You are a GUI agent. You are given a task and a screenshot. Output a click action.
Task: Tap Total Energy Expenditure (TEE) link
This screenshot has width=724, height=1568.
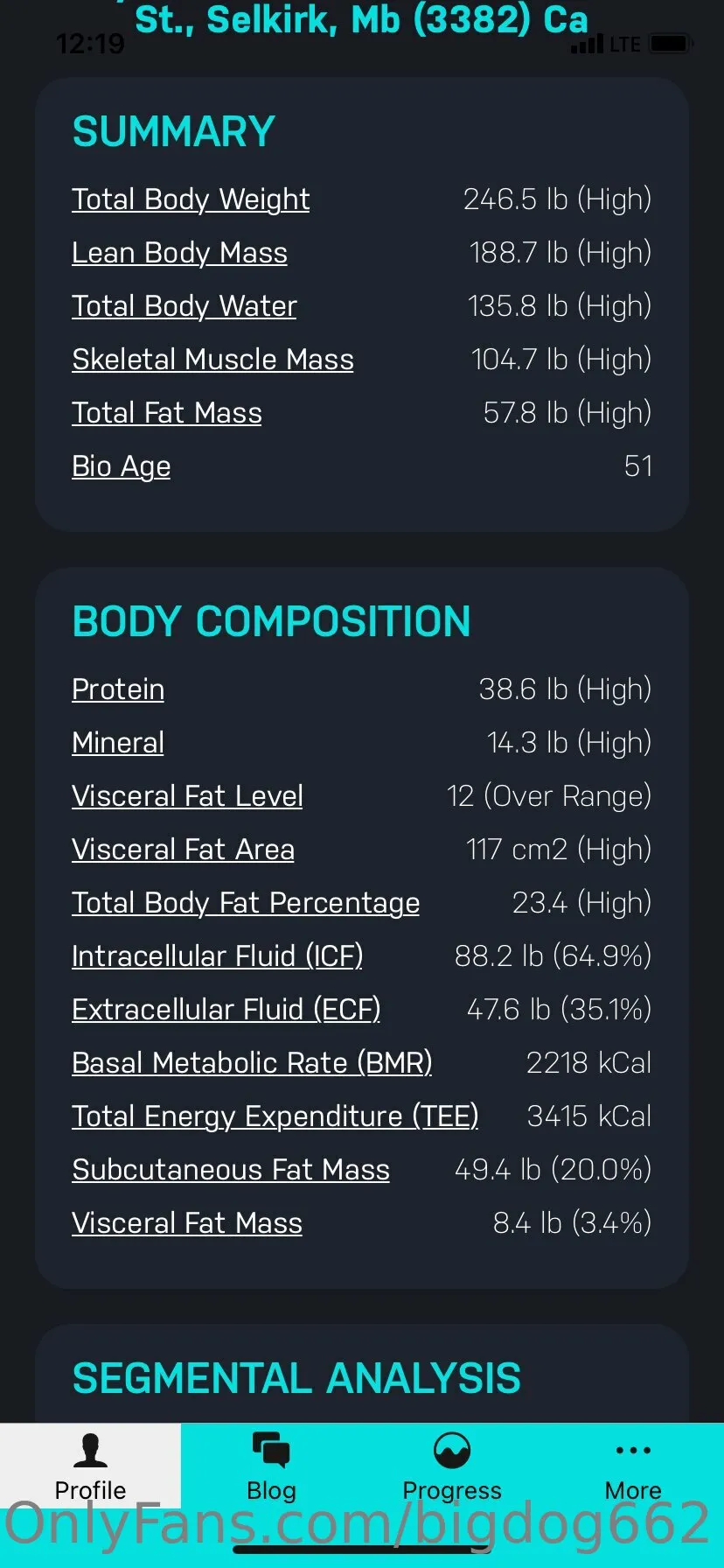pos(275,1116)
